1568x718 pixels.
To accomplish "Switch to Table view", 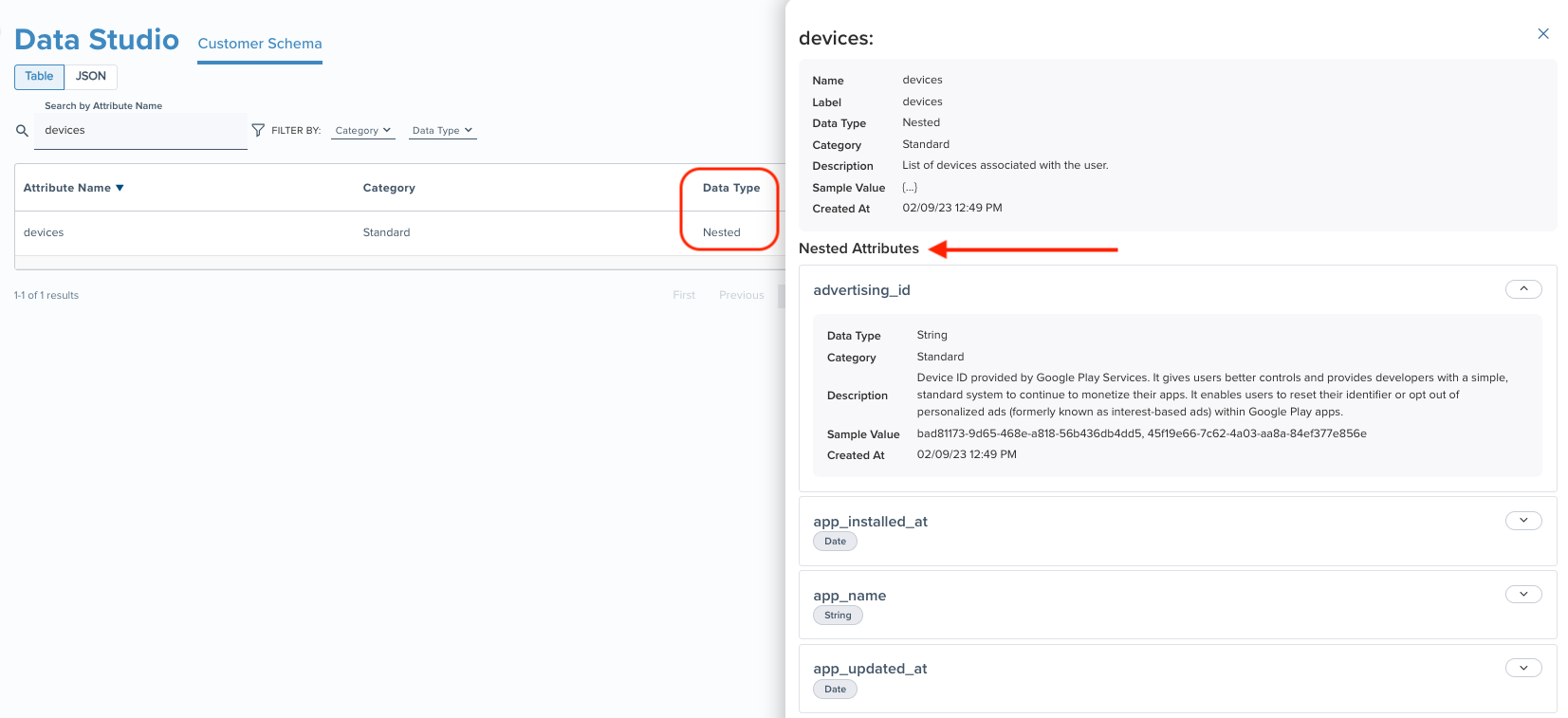I will pyautogui.click(x=39, y=77).
